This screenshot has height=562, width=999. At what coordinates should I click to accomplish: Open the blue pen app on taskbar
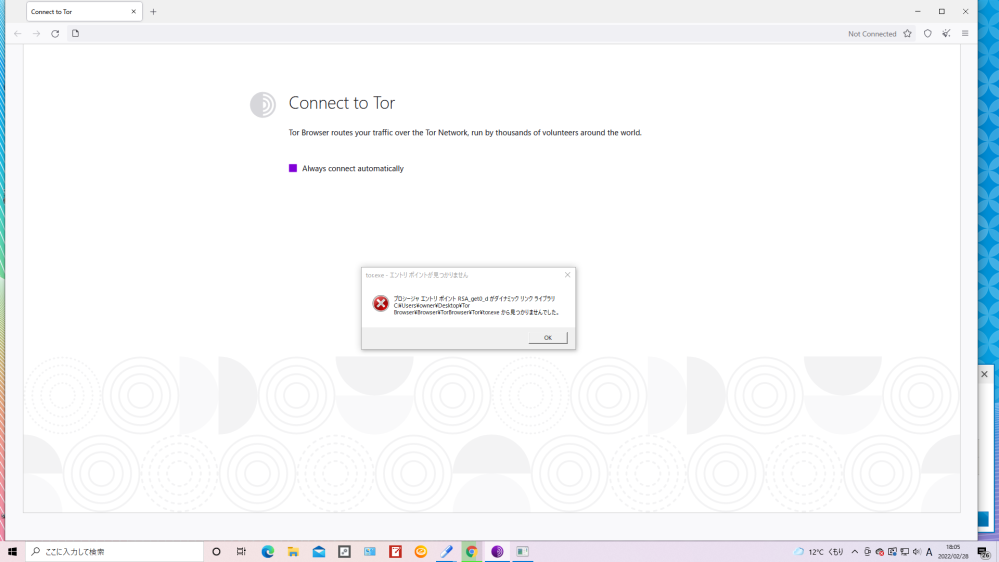[x=446, y=552]
